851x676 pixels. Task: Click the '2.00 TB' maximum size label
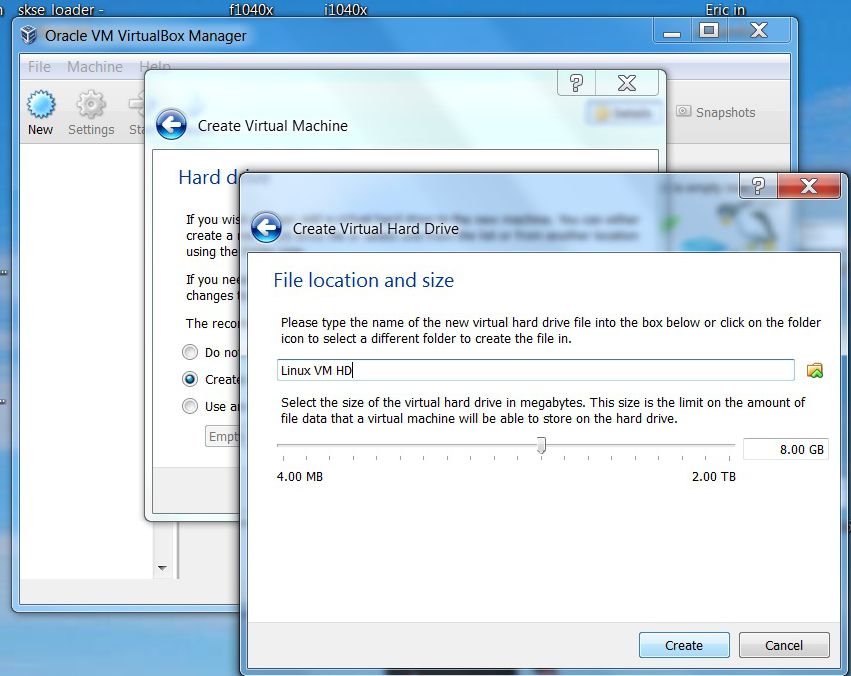[x=714, y=476]
